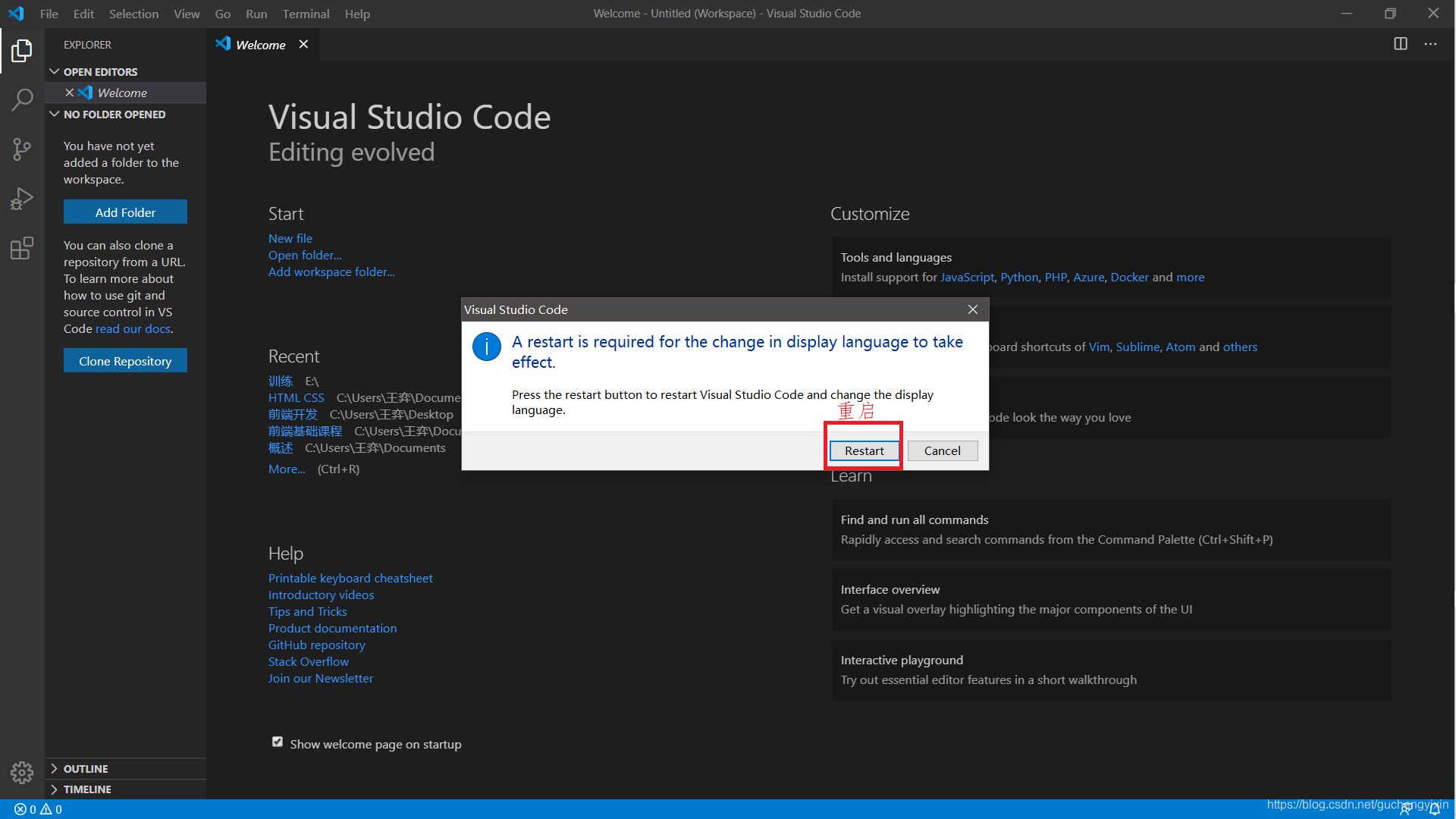Click the Add Folder button
This screenshot has width=1456, height=819.
tap(125, 212)
